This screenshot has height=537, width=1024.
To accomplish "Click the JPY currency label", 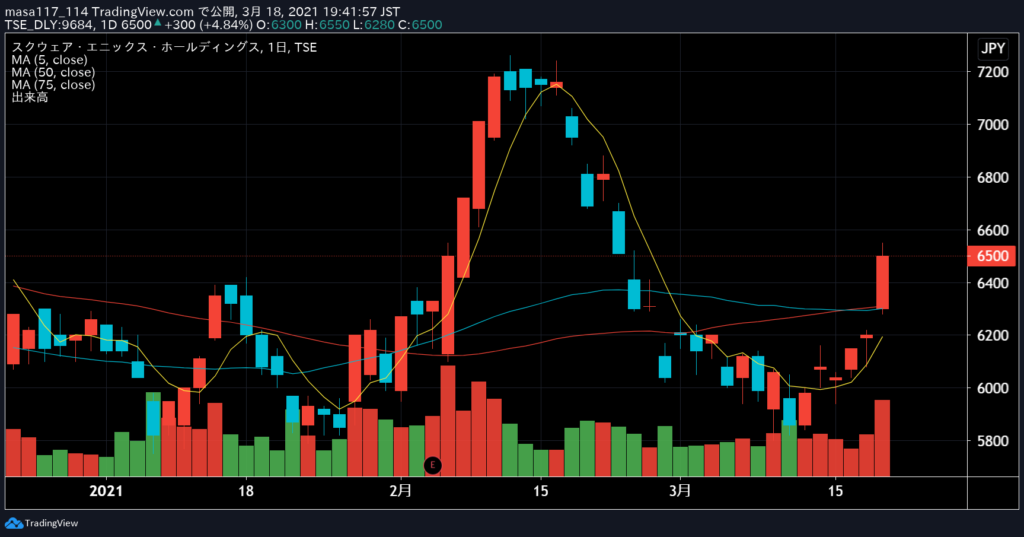I will click(x=993, y=48).
